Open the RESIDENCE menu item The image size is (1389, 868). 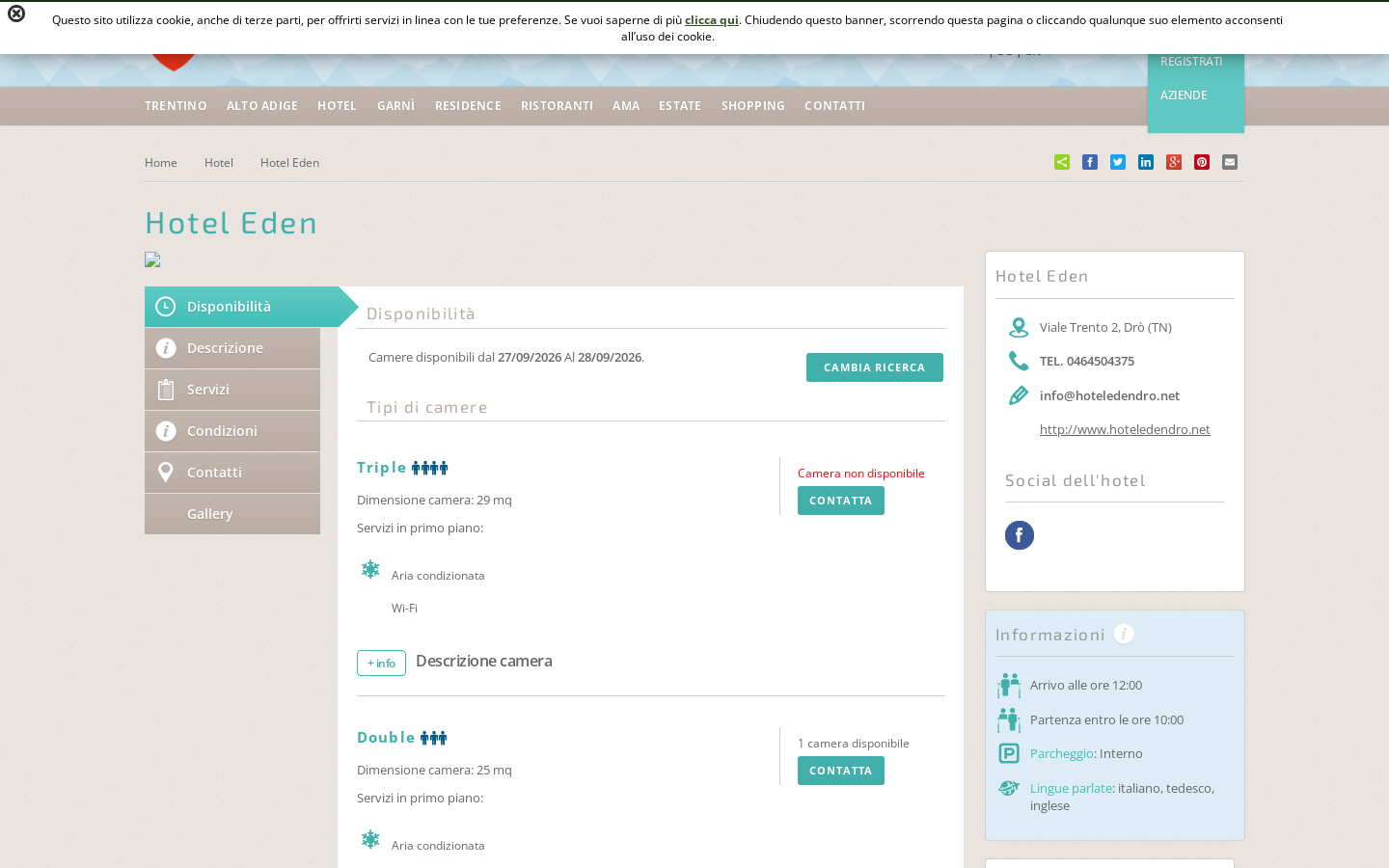tap(468, 106)
